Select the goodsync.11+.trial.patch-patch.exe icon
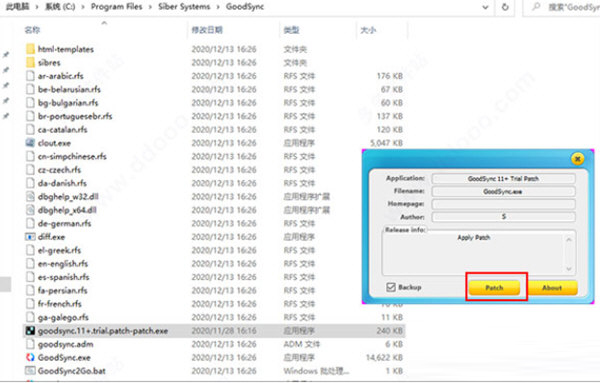The height and width of the screenshot is (383, 600). (30, 331)
